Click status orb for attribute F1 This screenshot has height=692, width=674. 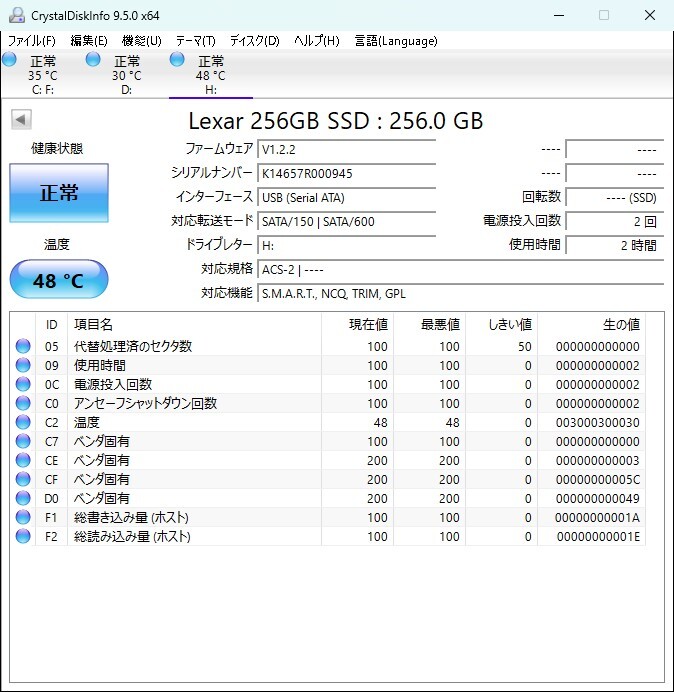tap(23, 517)
